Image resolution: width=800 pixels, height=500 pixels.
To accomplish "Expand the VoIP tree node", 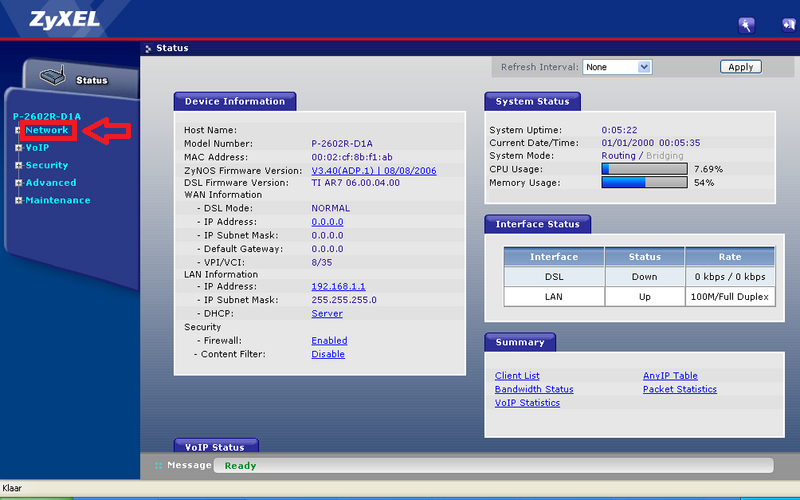I will 18,148.
